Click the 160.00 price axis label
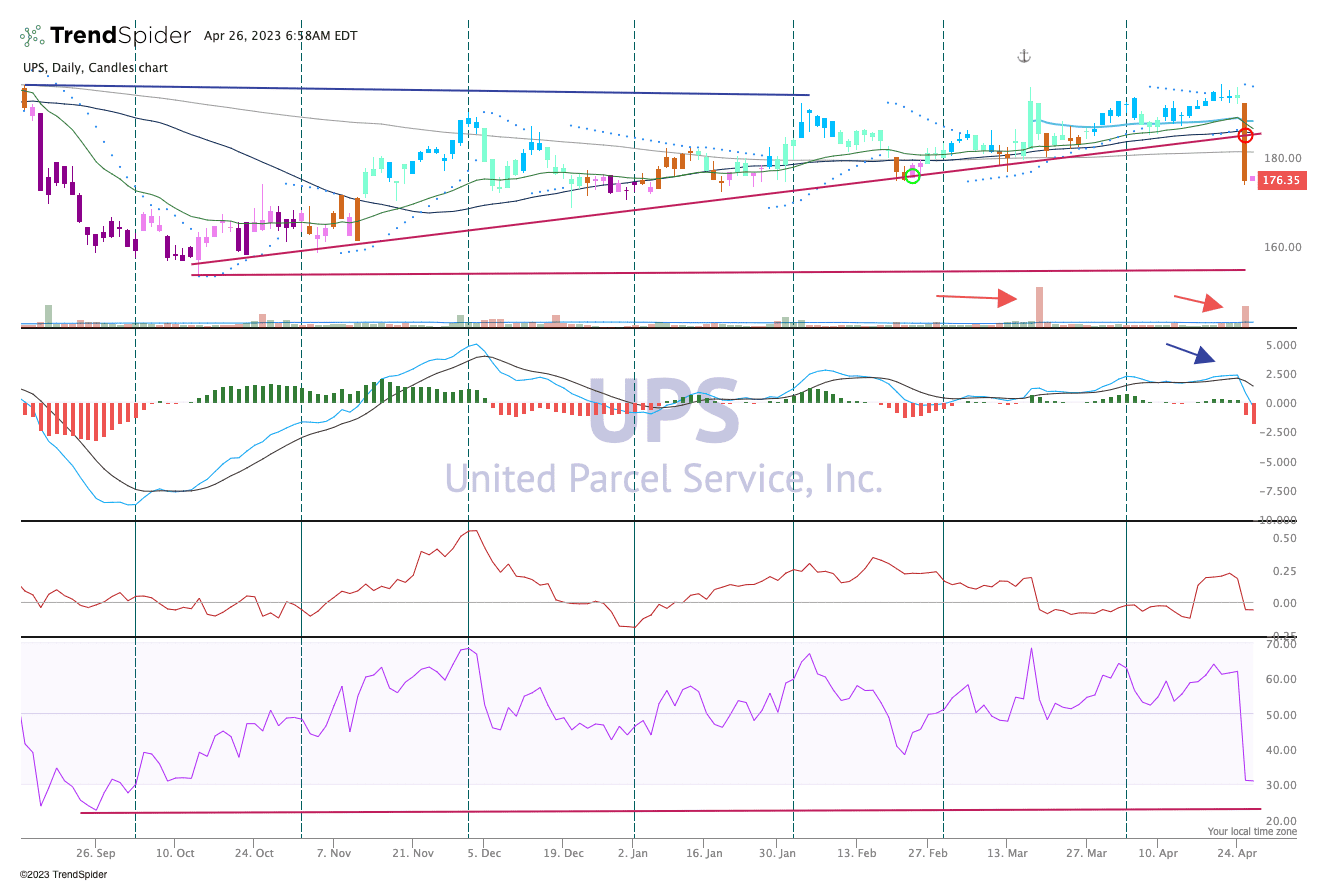 [x=1281, y=247]
